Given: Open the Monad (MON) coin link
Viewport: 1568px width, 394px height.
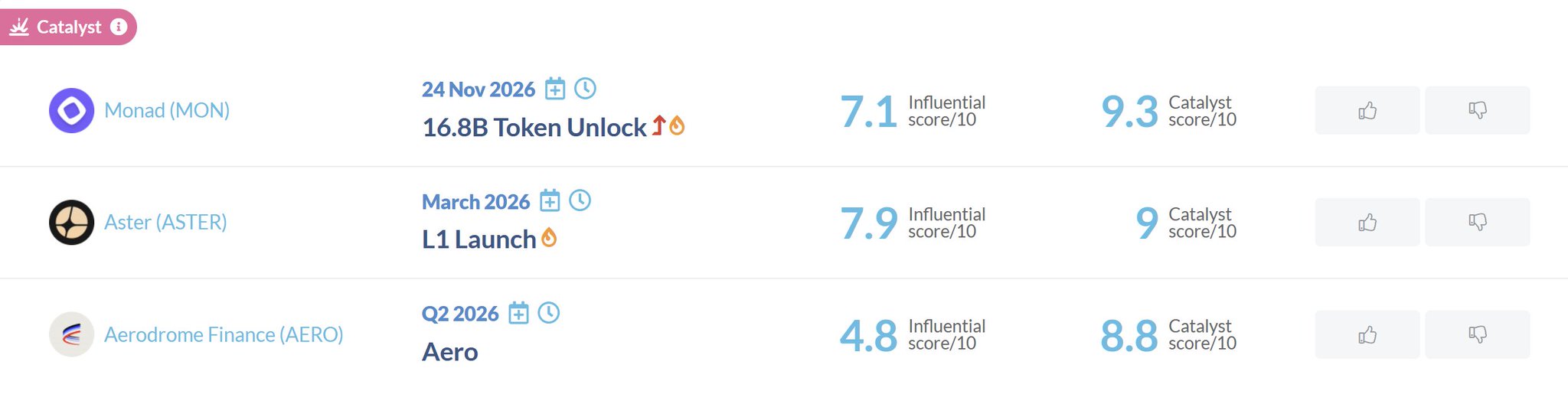Looking at the screenshot, I should (167, 110).
